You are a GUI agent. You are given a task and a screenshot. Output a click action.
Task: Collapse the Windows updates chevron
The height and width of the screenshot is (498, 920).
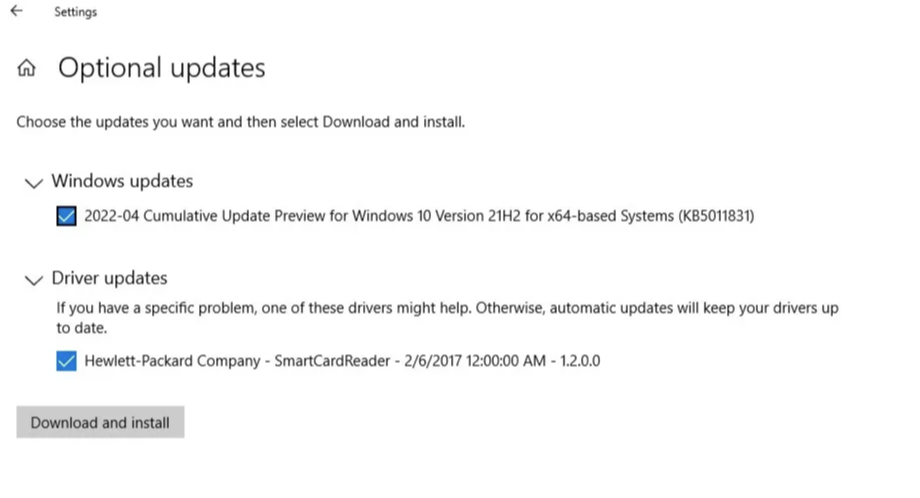33,183
